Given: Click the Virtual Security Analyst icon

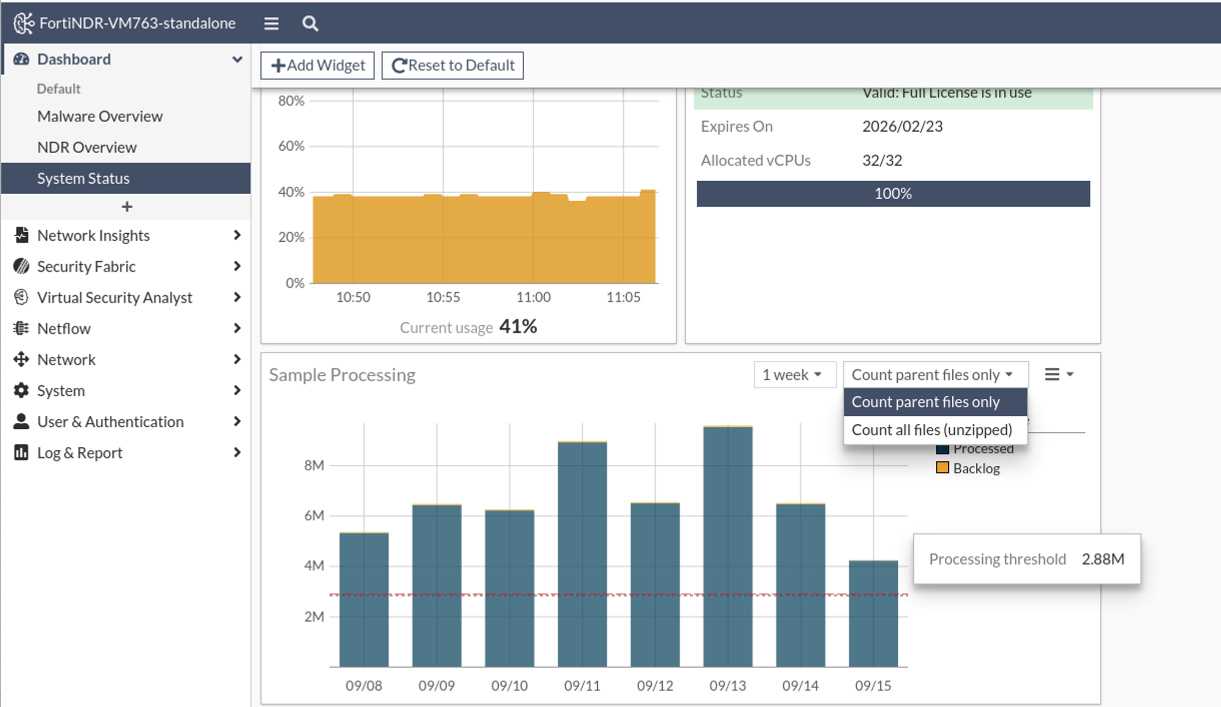Looking at the screenshot, I should pyautogui.click(x=21, y=297).
